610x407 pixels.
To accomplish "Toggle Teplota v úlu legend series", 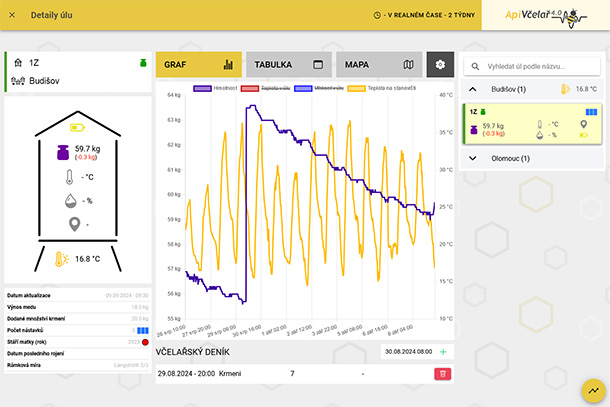I will [x=266, y=88].
